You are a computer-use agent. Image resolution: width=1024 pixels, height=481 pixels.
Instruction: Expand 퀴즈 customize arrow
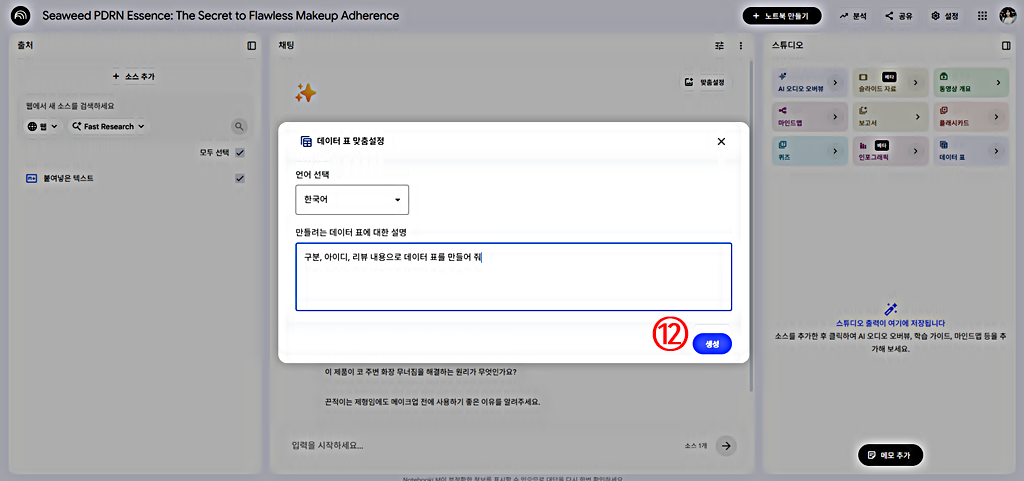835,151
